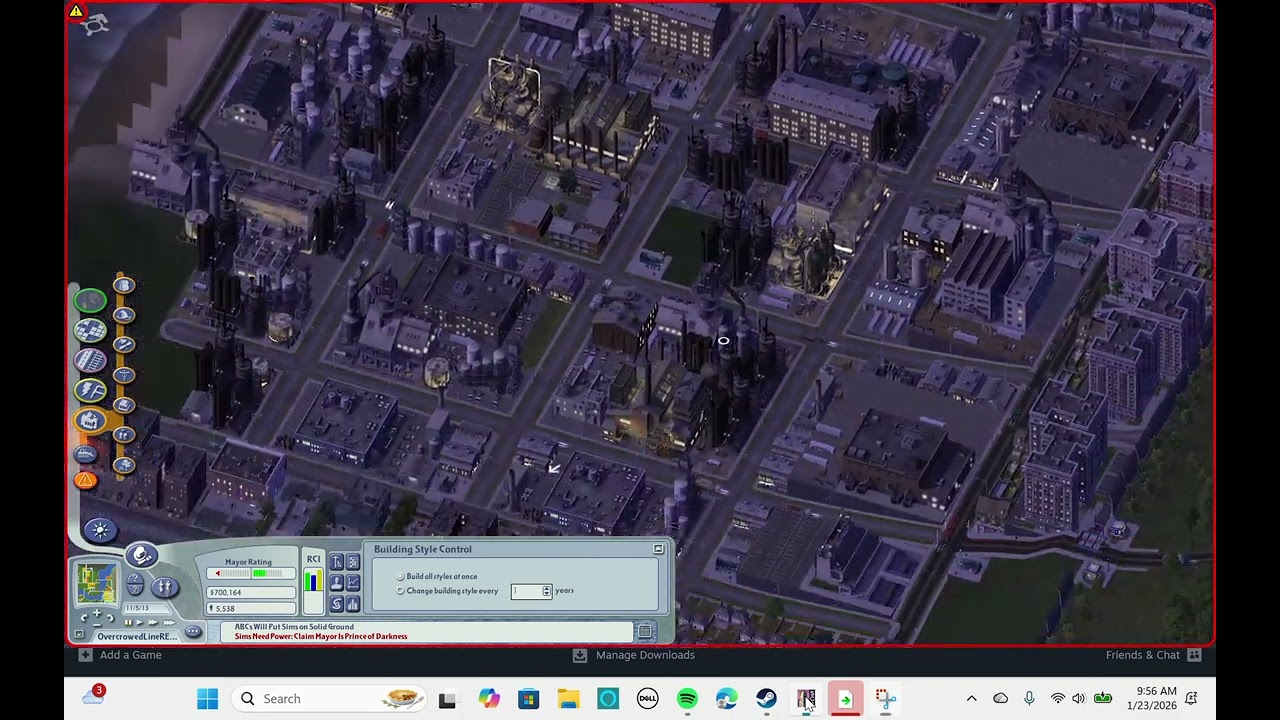Open the volume control in system tray
The image size is (1280, 720).
tap(1078, 699)
